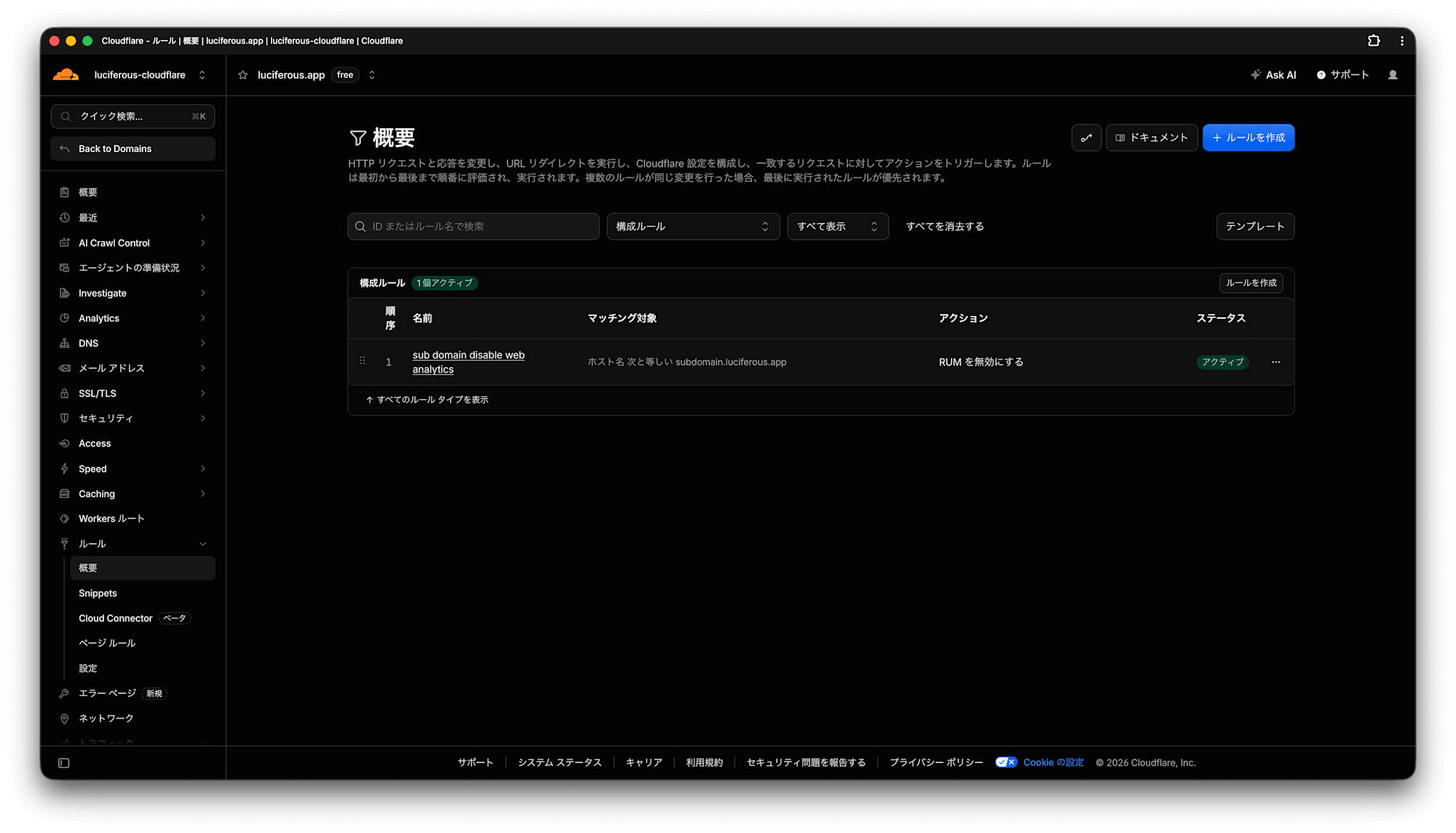This screenshot has width=1456, height=833.
Task: Click すべてのルール タイプを表示
Action: (427, 400)
